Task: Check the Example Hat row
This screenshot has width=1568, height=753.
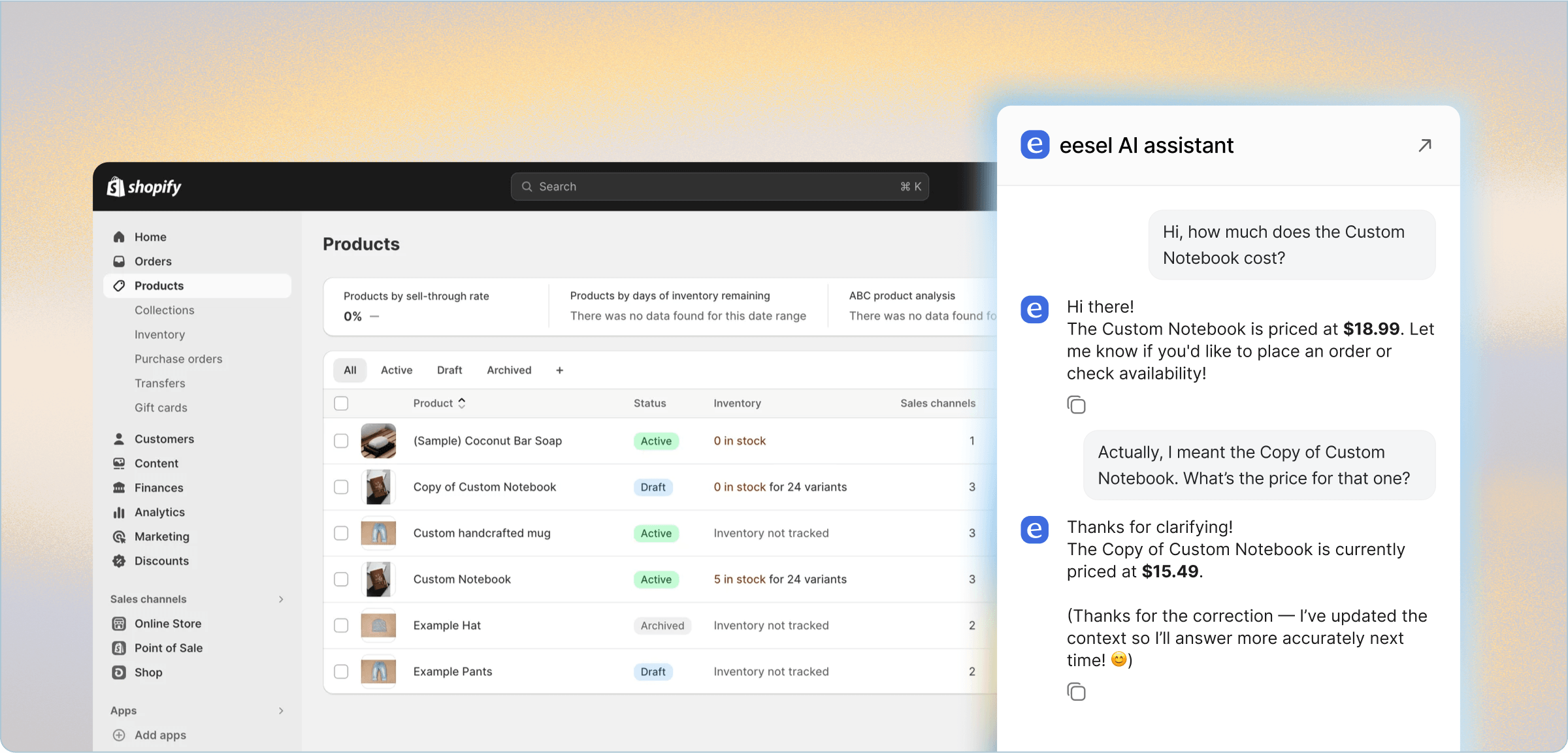Action: pyautogui.click(x=341, y=626)
